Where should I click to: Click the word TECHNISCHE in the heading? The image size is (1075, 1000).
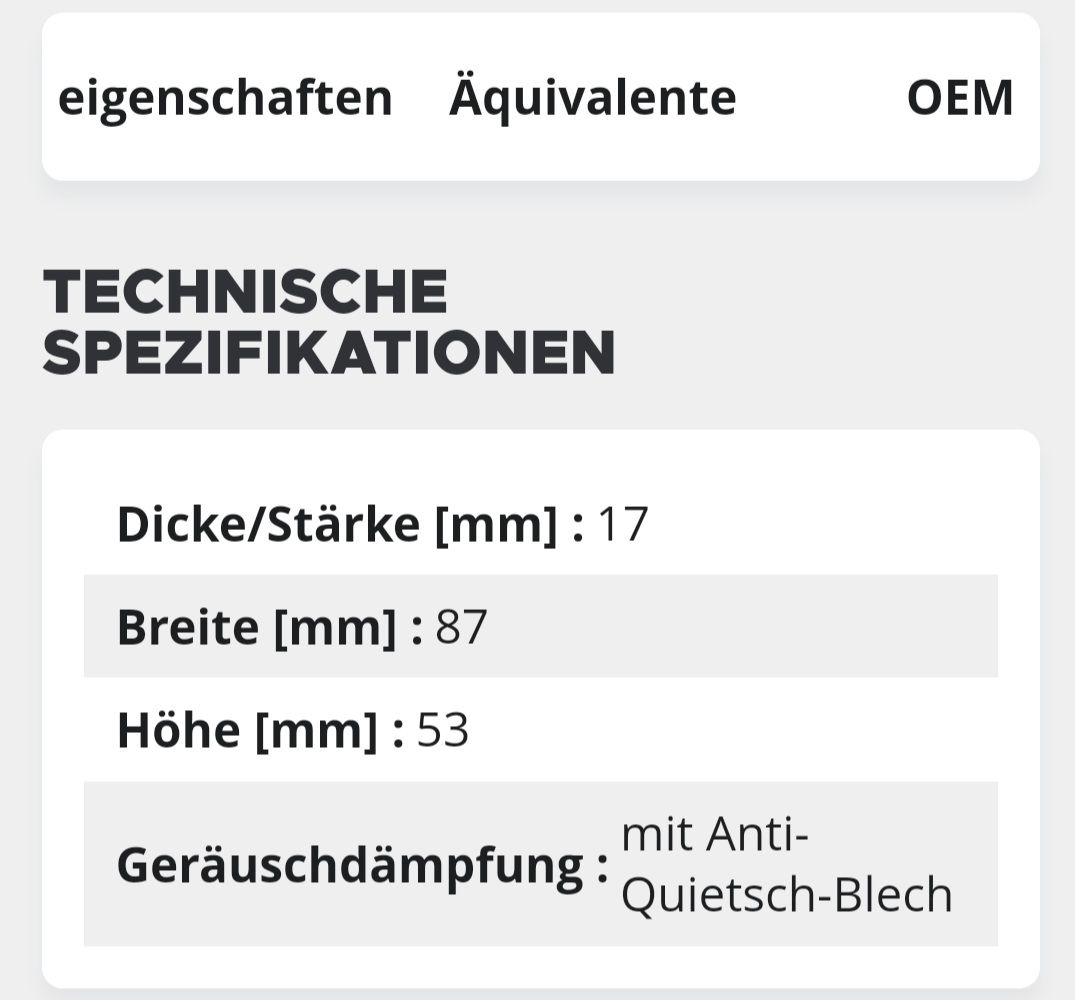(245, 292)
